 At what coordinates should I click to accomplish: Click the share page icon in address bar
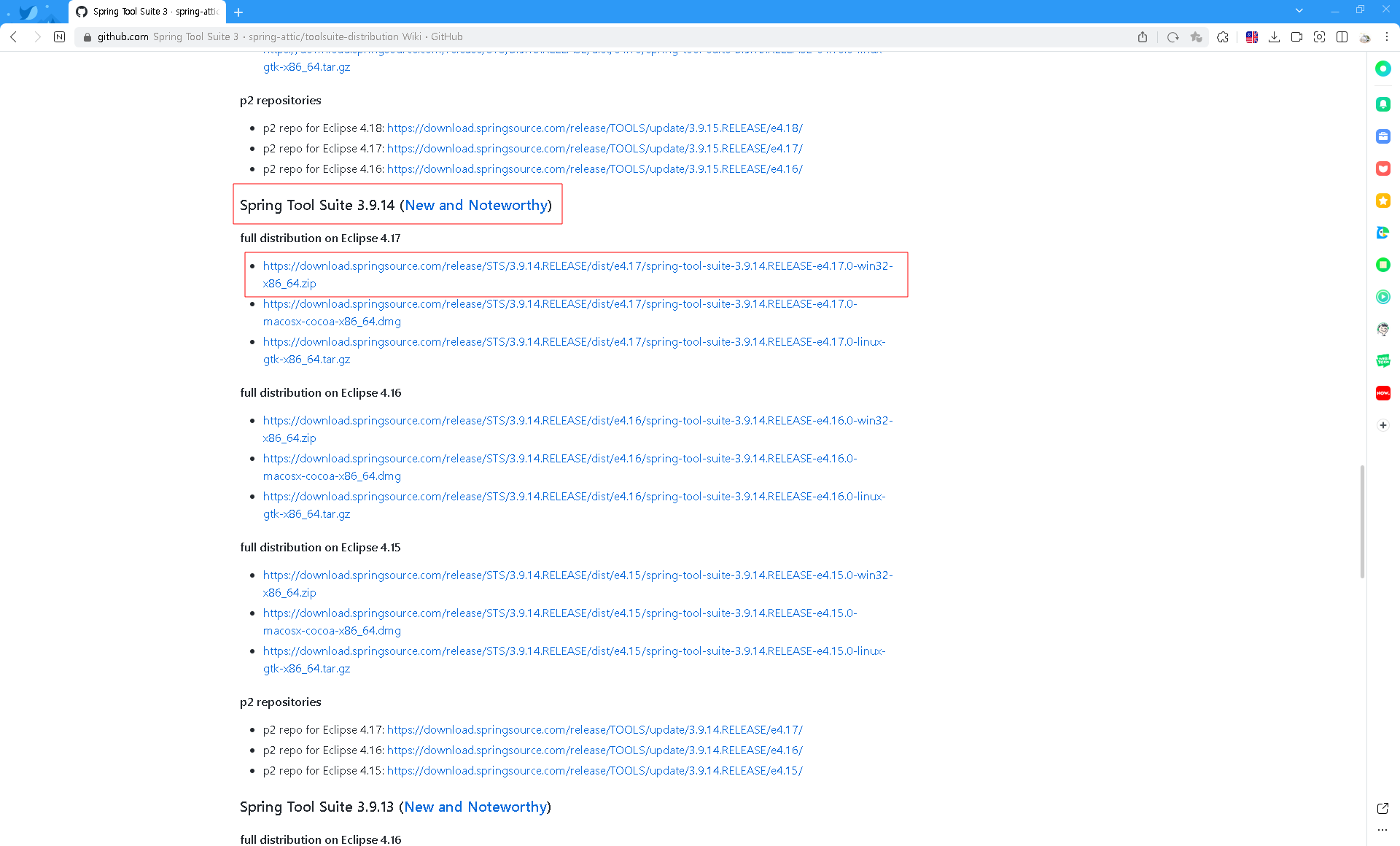tap(1143, 37)
